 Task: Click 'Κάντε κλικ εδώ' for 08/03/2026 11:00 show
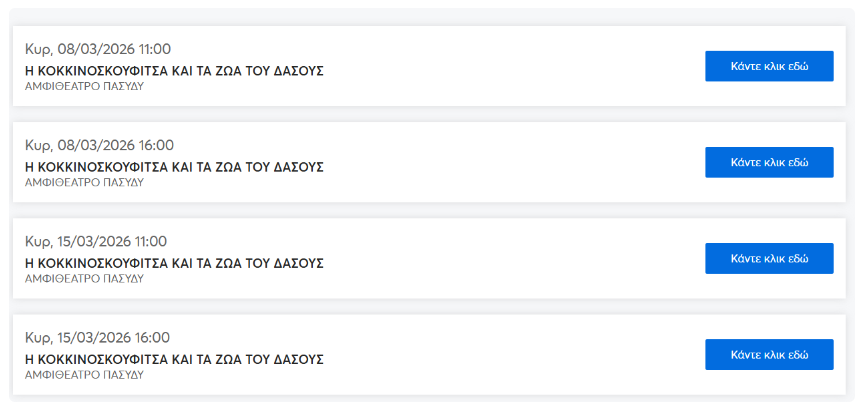tap(768, 66)
